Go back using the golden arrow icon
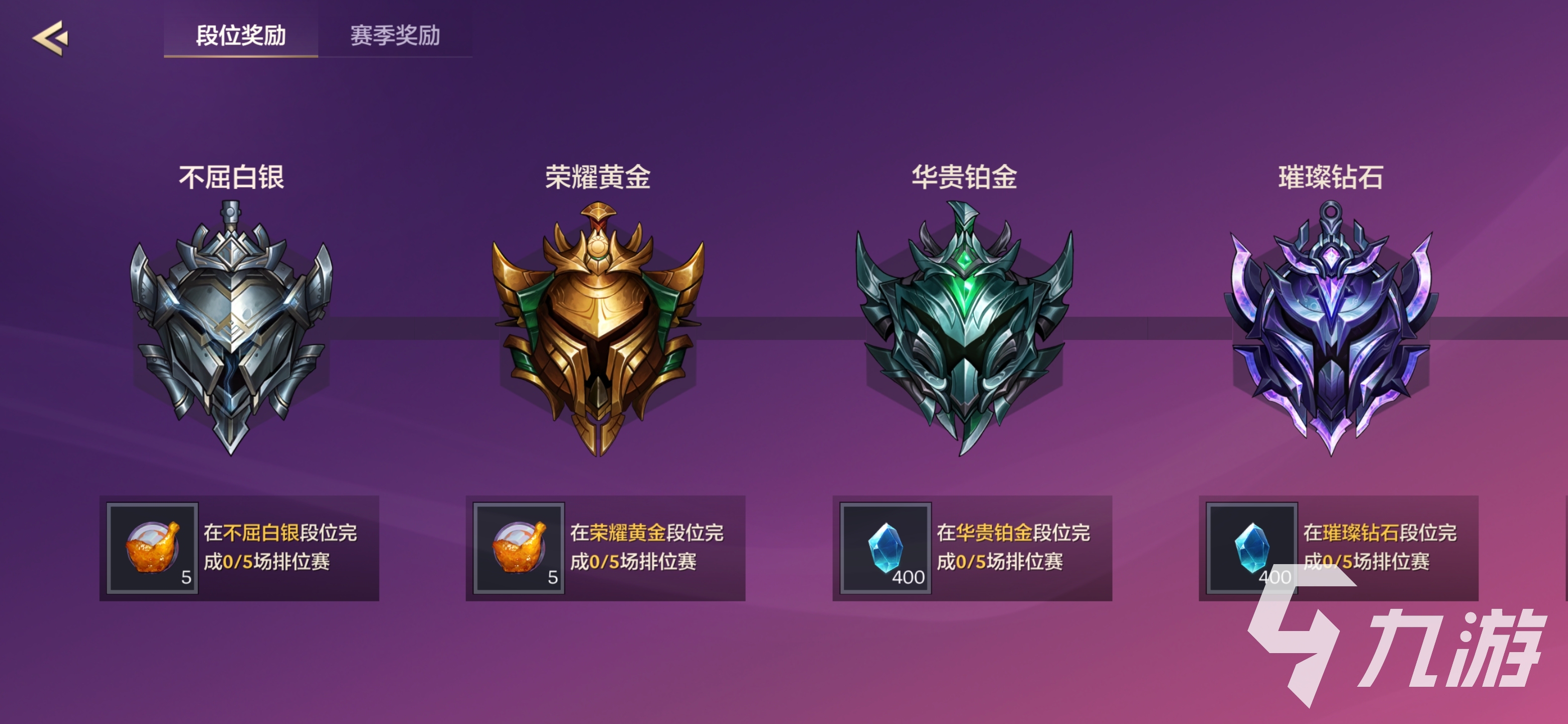1568x724 pixels. coord(51,38)
